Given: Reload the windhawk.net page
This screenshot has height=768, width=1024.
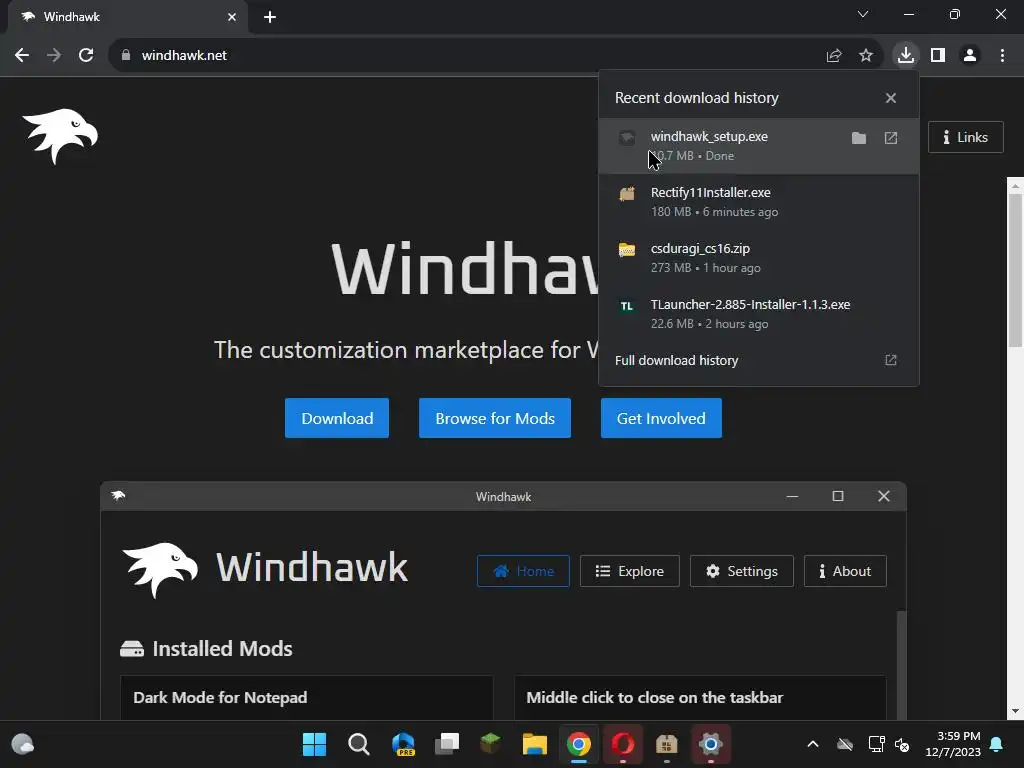Looking at the screenshot, I should 86,56.
